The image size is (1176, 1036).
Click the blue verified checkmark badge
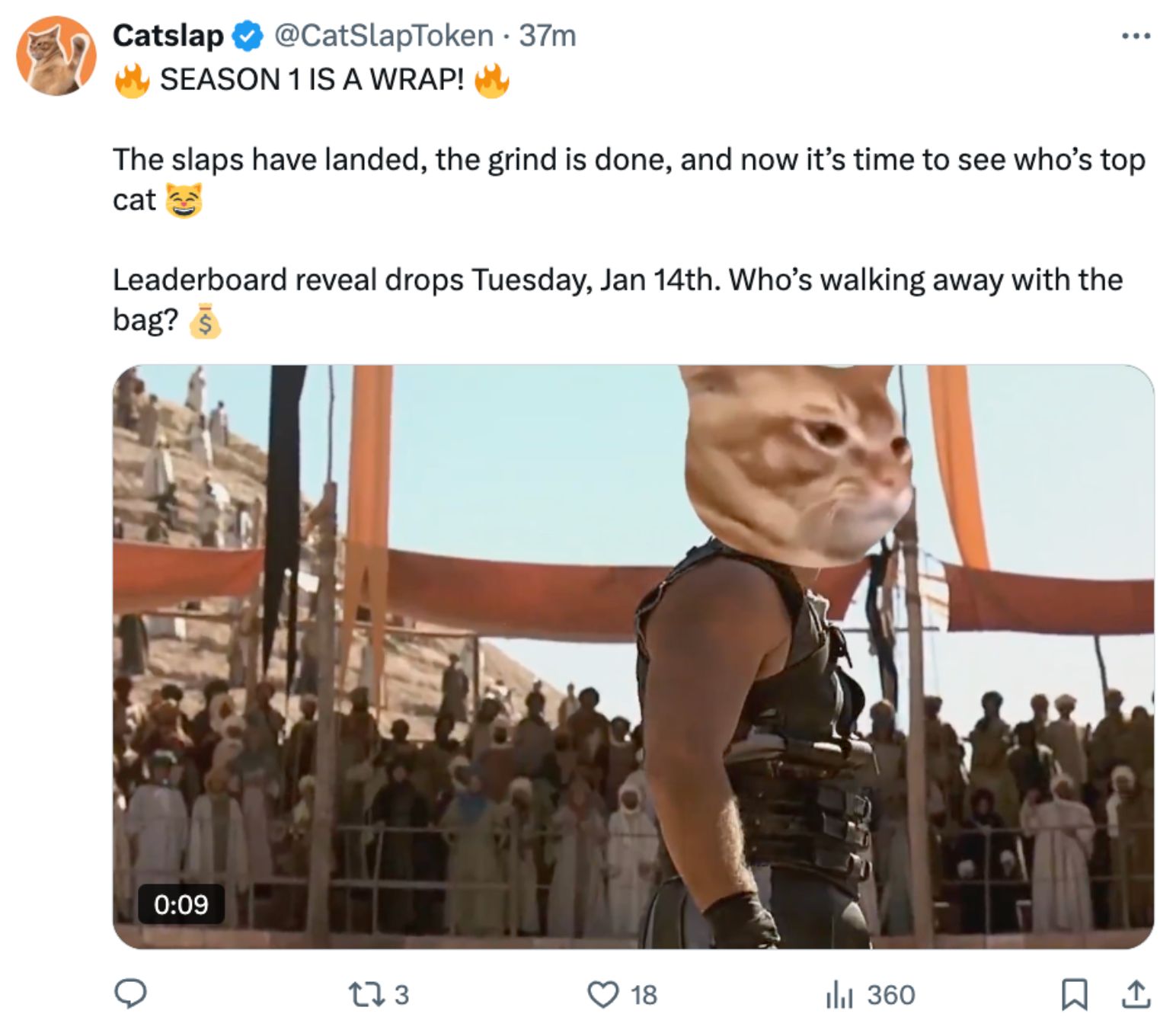(248, 36)
